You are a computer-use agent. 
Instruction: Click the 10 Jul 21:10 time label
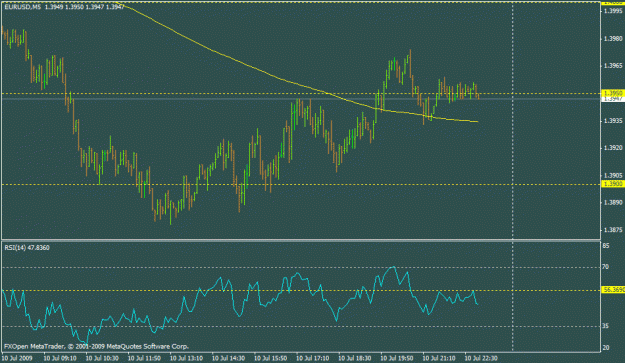(440, 358)
